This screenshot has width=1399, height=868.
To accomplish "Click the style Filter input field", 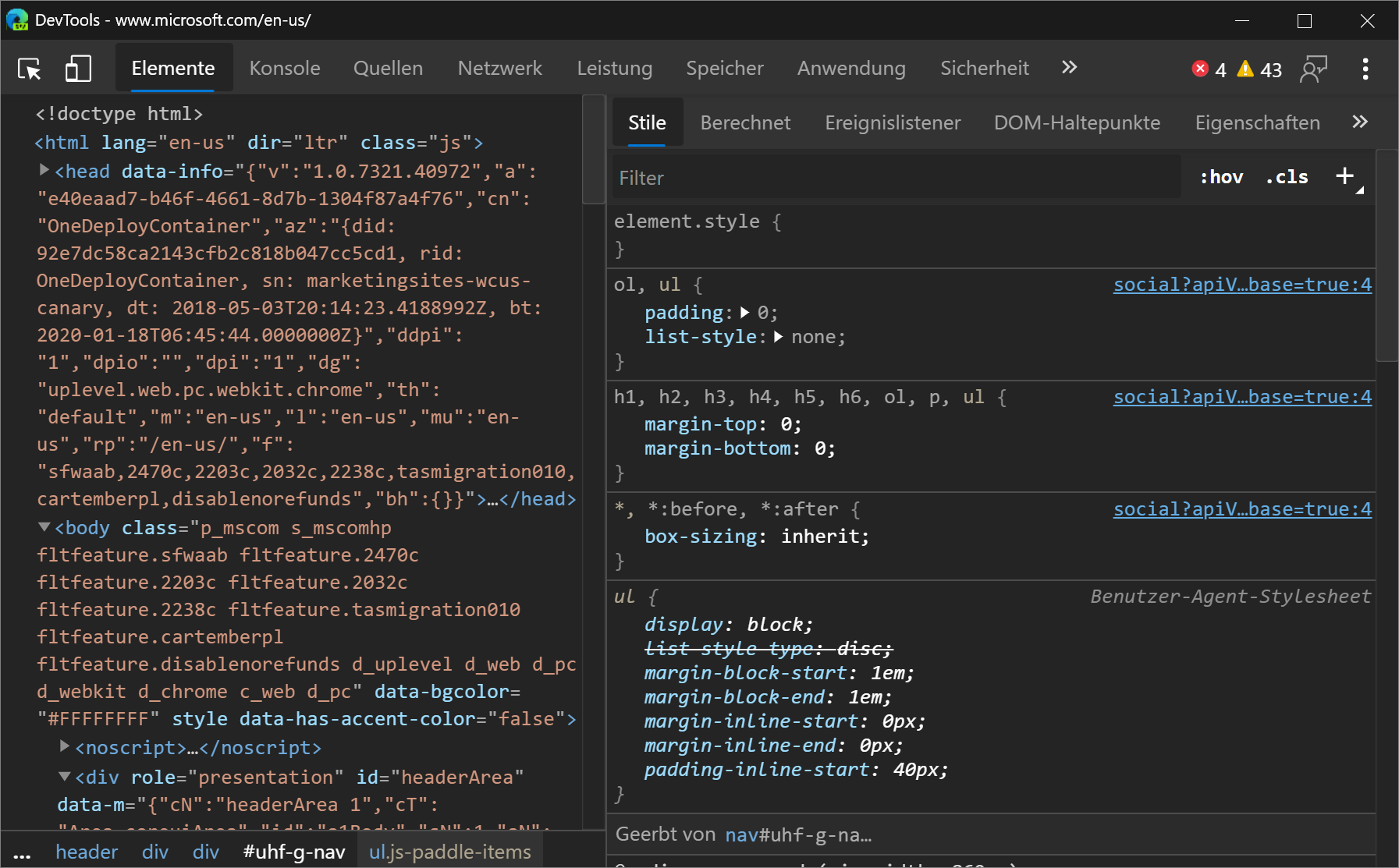I will click(x=858, y=177).
